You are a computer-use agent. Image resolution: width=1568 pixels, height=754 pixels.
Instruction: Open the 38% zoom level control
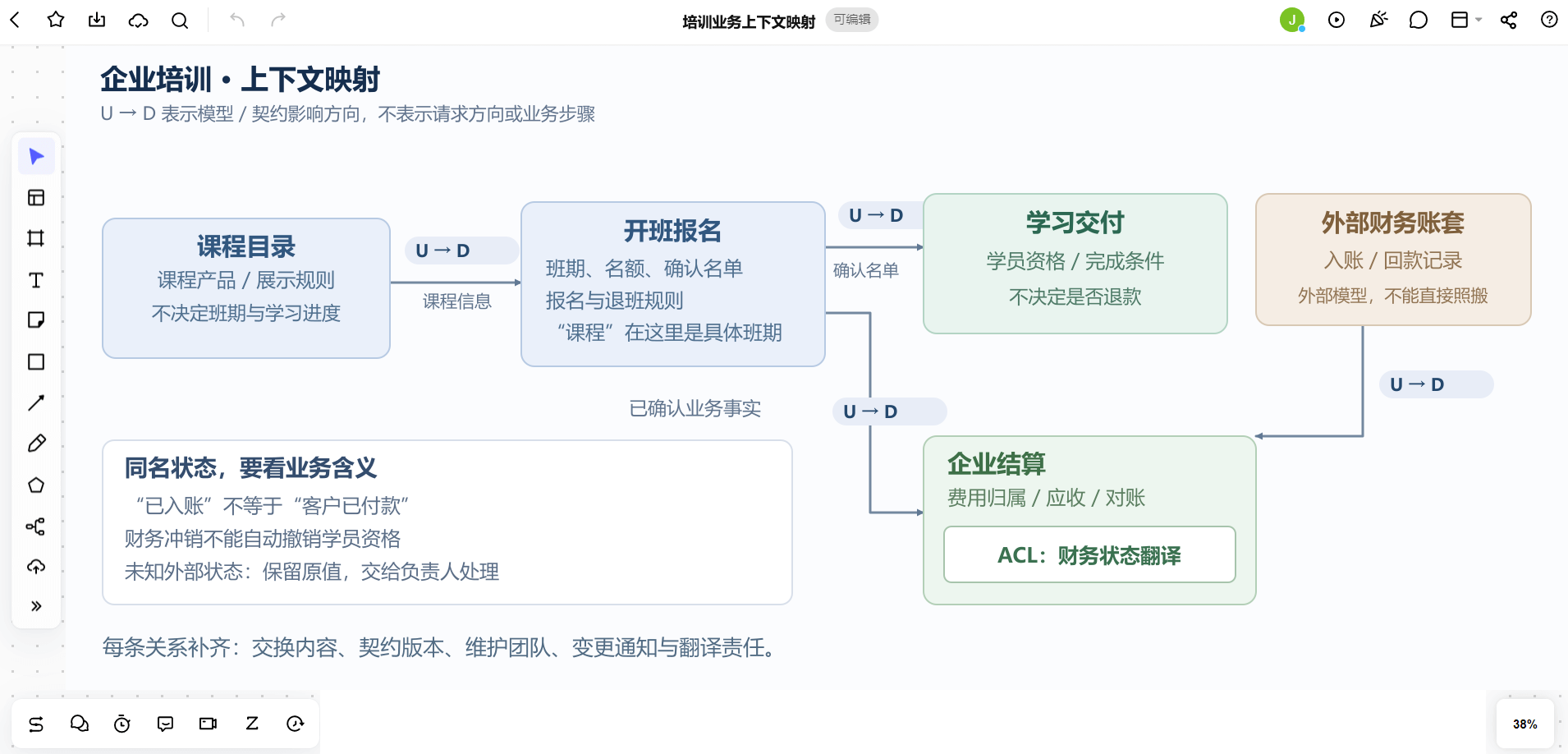[1524, 724]
